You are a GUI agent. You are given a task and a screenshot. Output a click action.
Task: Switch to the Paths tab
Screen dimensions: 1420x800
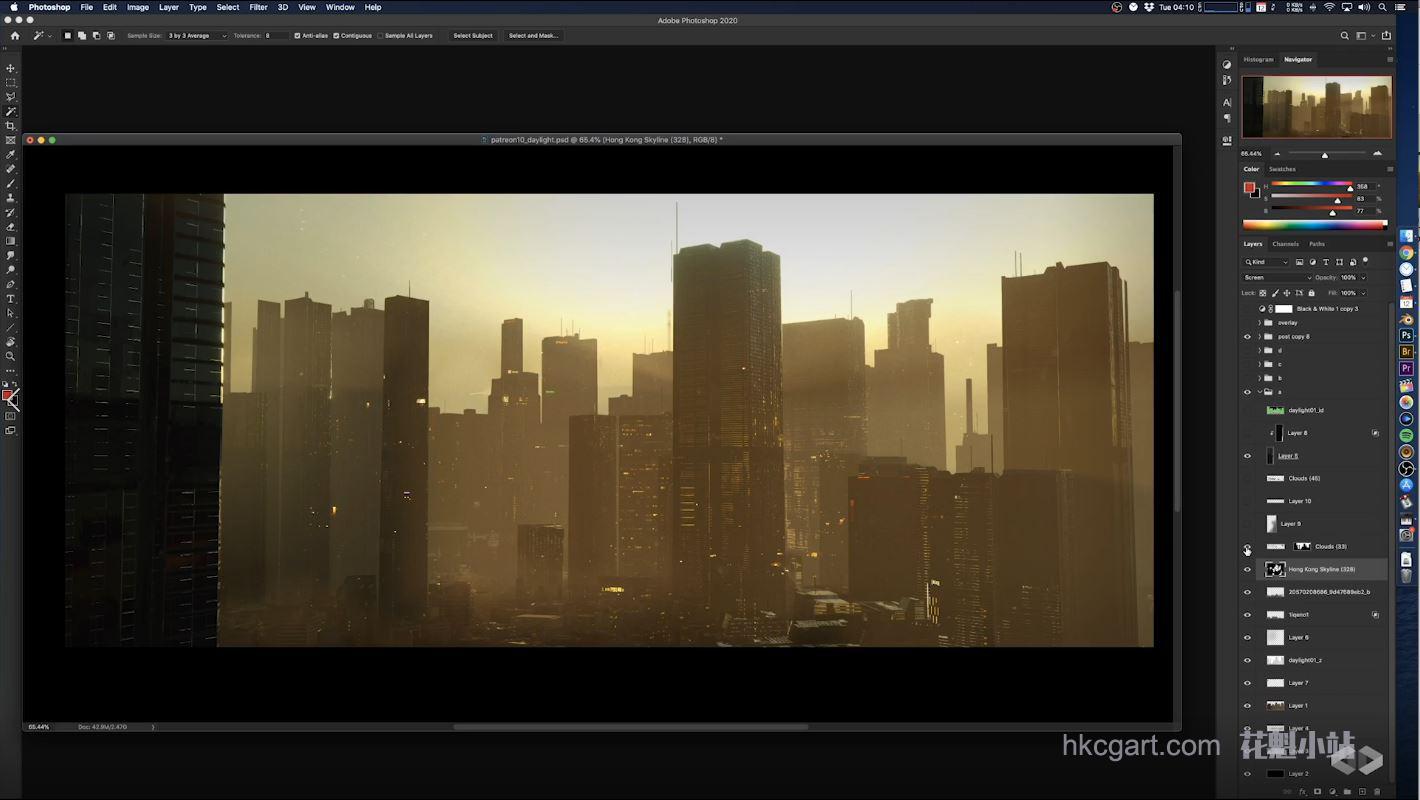coord(1317,244)
